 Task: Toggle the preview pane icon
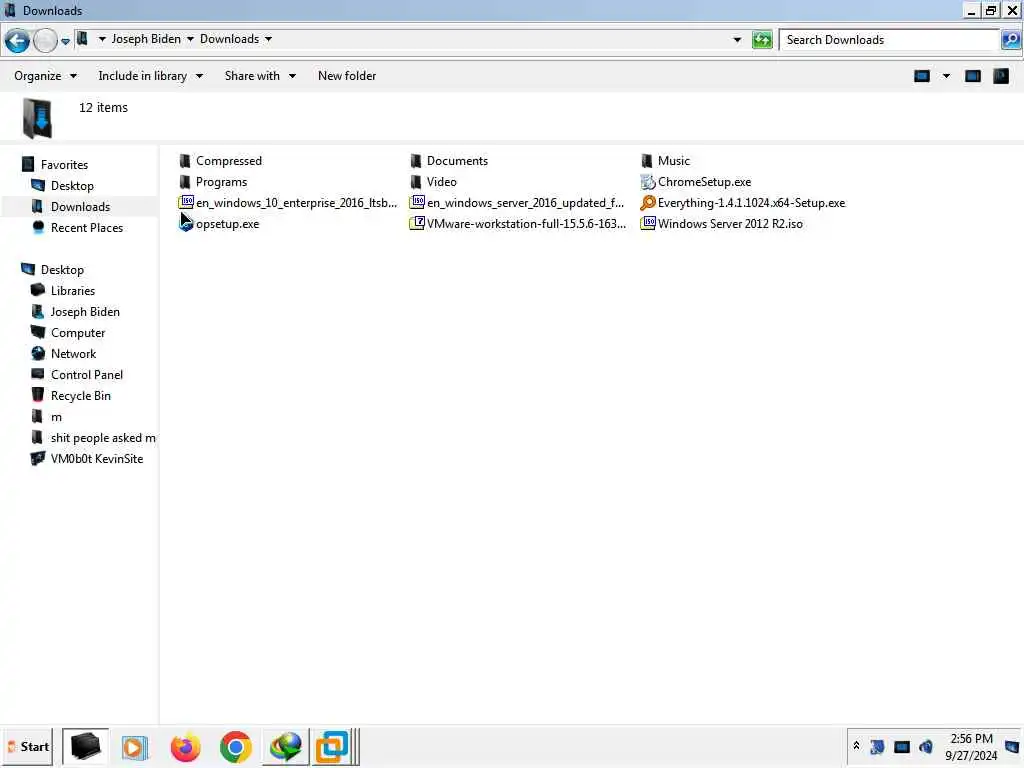[972, 76]
